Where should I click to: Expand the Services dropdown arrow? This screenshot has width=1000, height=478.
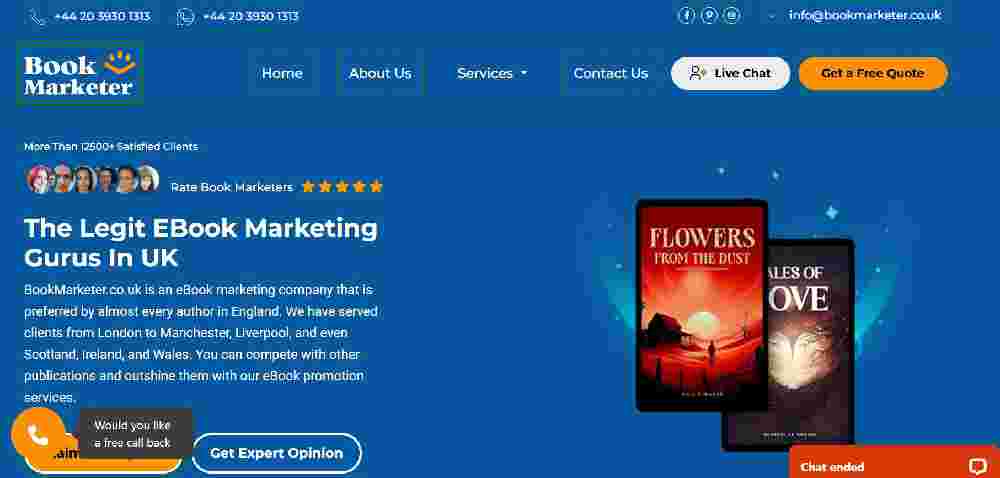pyautogui.click(x=524, y=73)
